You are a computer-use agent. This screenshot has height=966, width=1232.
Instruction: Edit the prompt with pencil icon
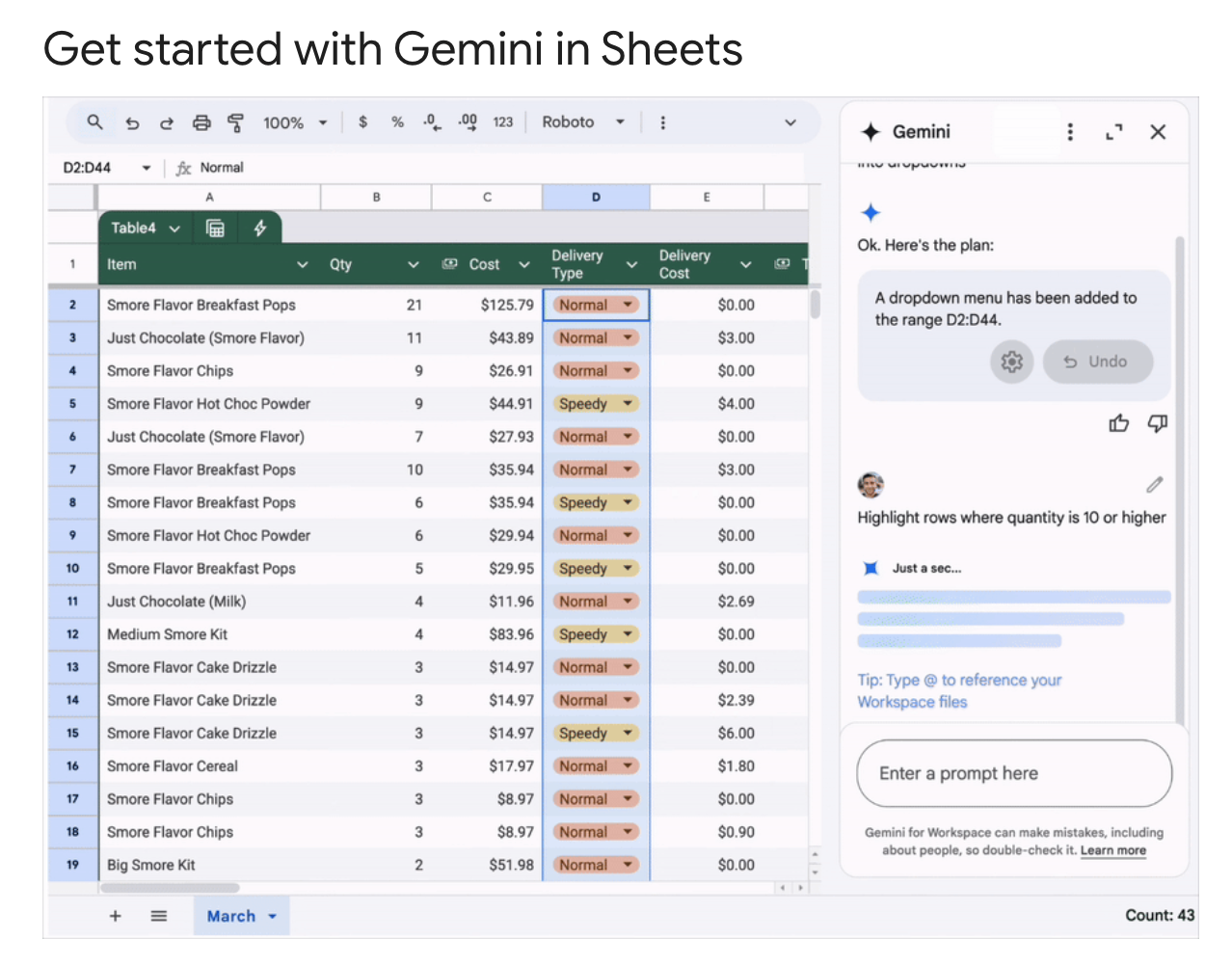pyautogui.click(x=1155, y=484)
